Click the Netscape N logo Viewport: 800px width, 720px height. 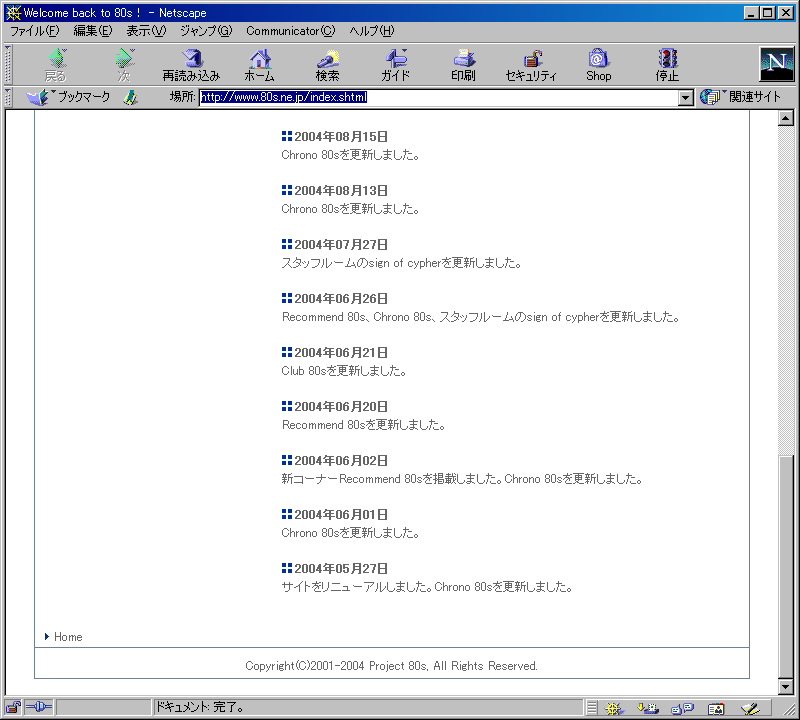pos(777,64)
